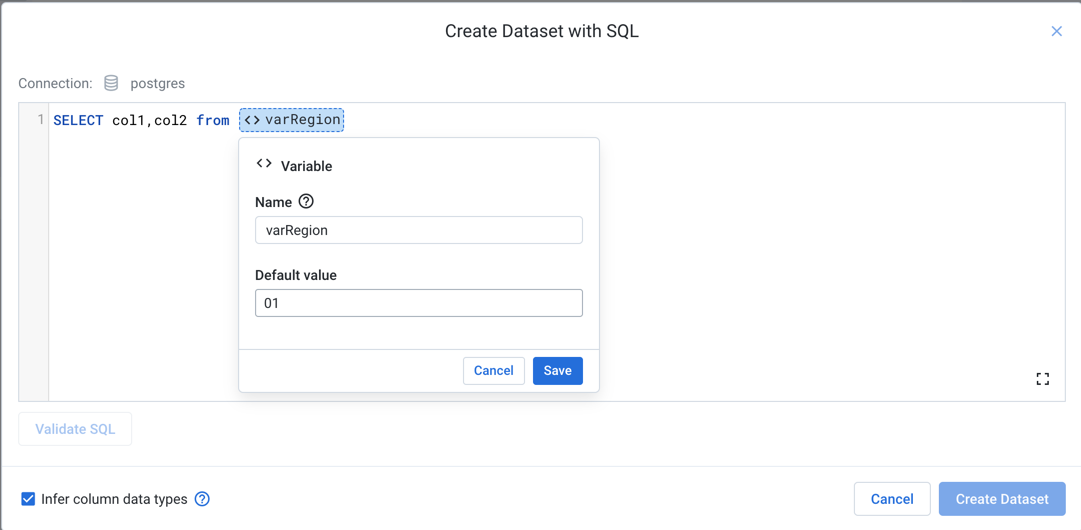The image size is (1081, 530).
Task: Click the database icon beside postgres
Action: pyautogui.click(x=111, y=83)
